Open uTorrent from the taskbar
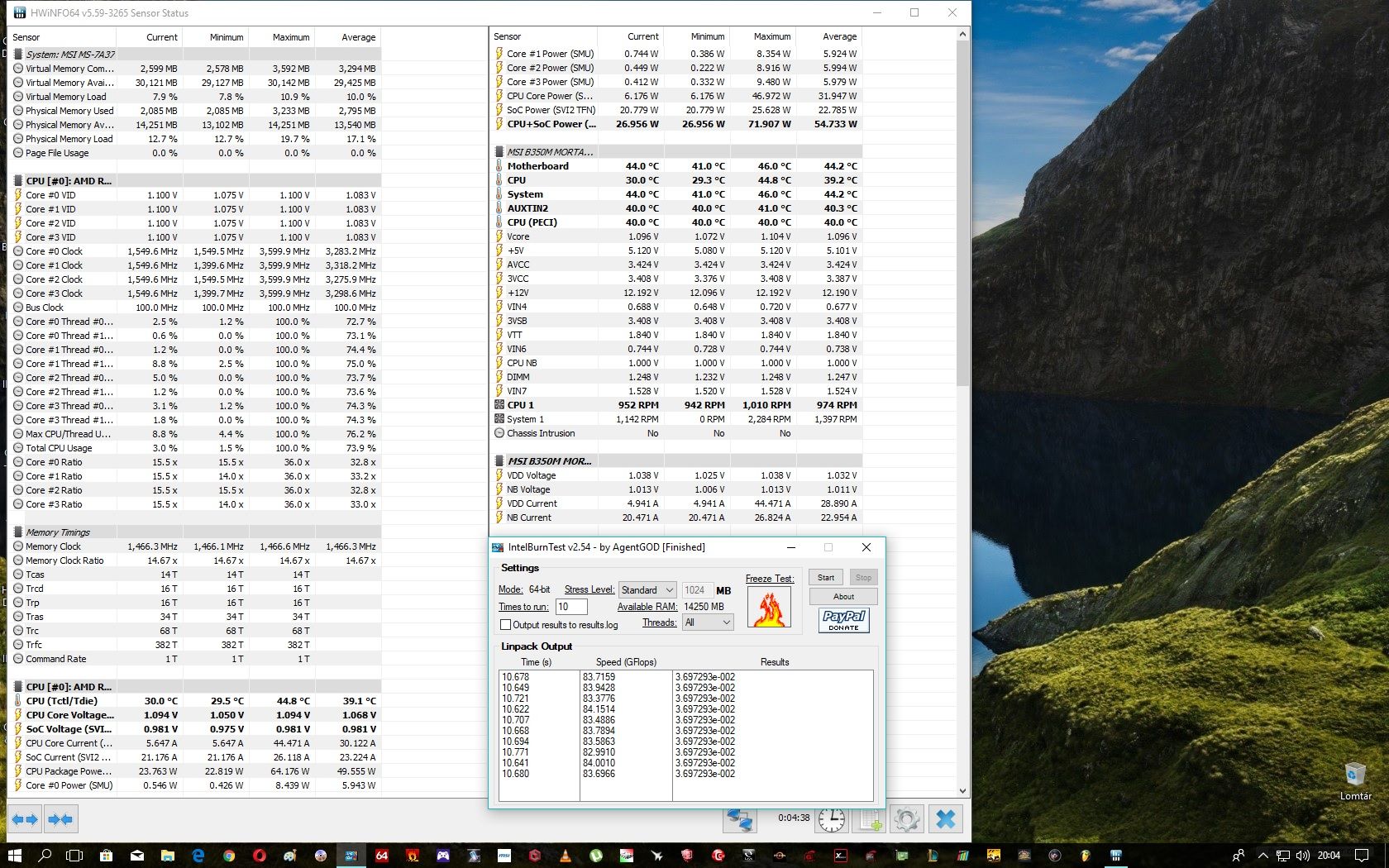Image resolution: width=1389 pixels, height=868 pixels. (x=595, y=856)
